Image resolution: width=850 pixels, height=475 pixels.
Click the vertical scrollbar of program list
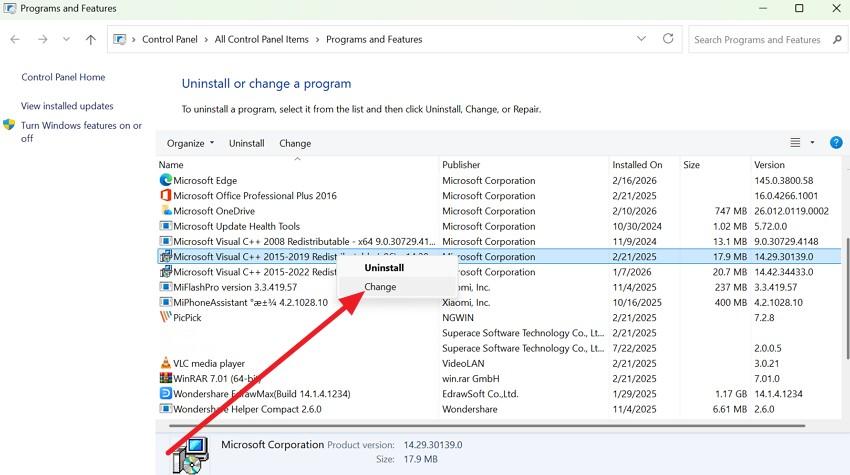click(x=847, y=298)
